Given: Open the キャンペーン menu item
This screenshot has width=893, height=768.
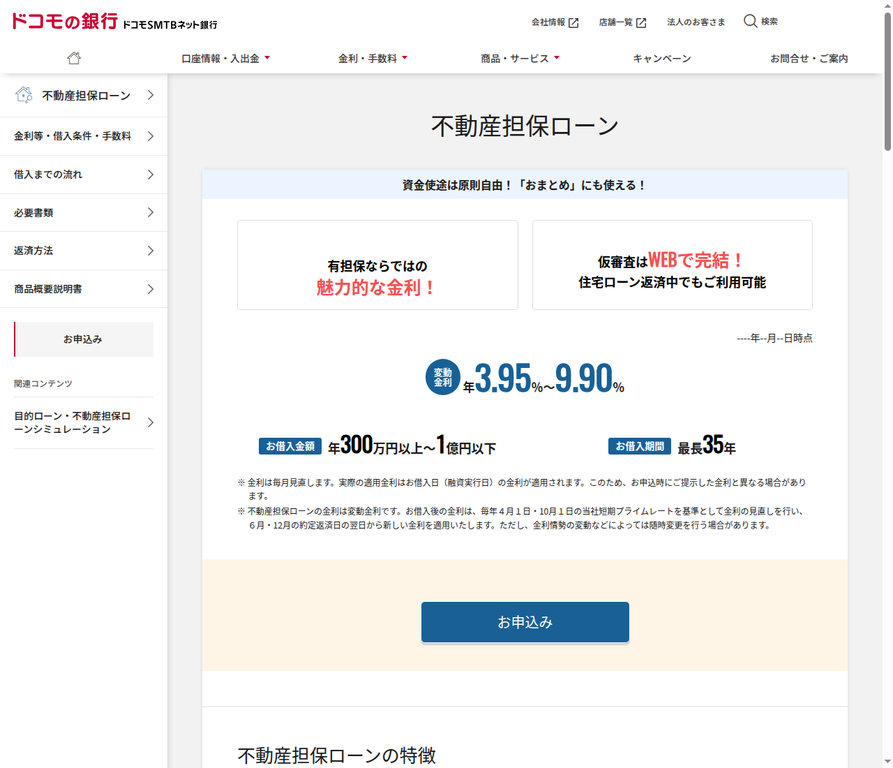Looking at the screenshot, I should coord(662,58).
